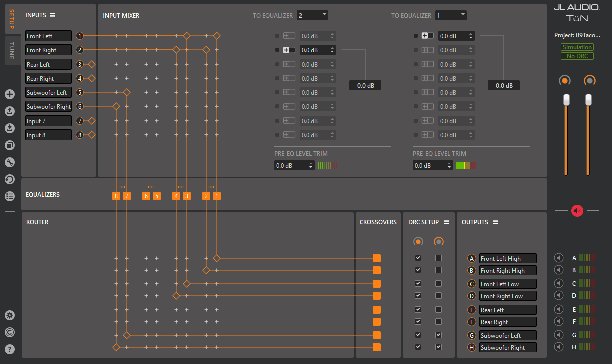The image size is (612, 364).
Task: Uncheck second DRC checkbox for Subwoofer Left
Action: 438,335
